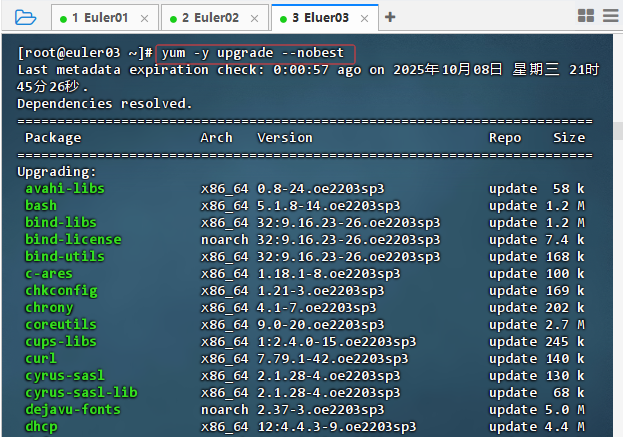This screenshot has height=437, width=623.
Task: Click version 4.1-7.oe2203sp3 of chrony
Action: click(x=317, y=308)
